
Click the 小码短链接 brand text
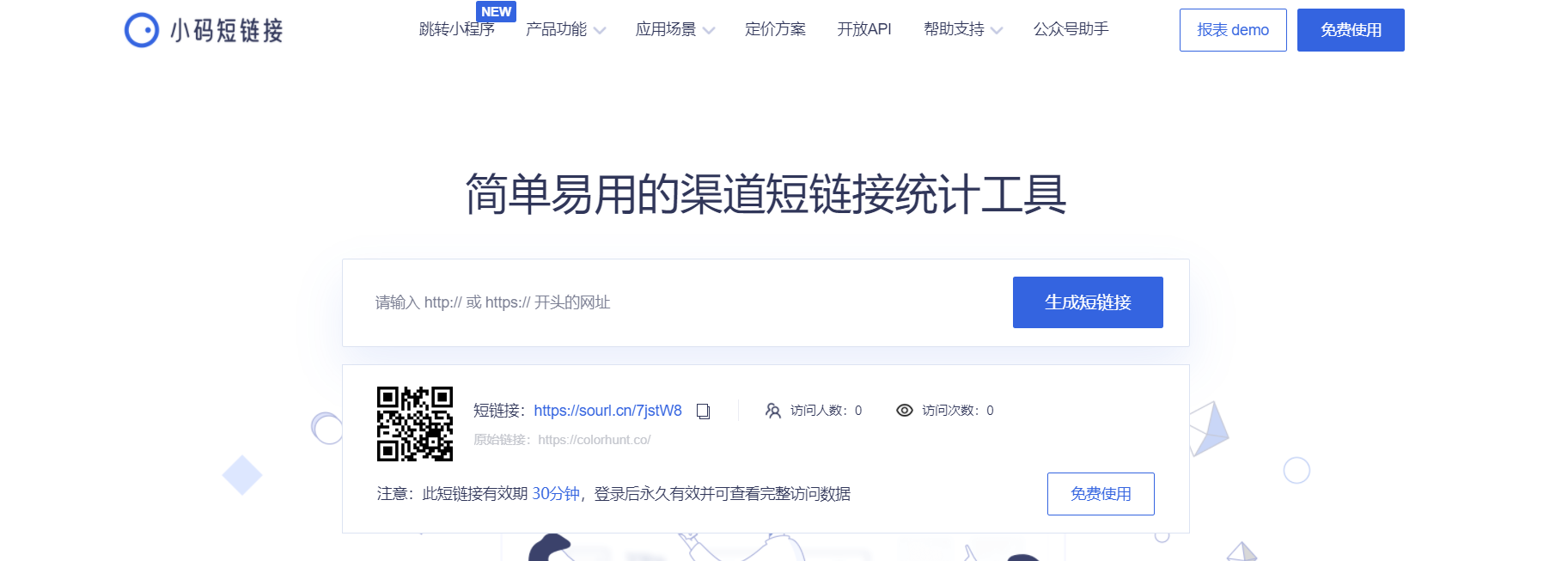pyautogui.click(x=227, y=31)
